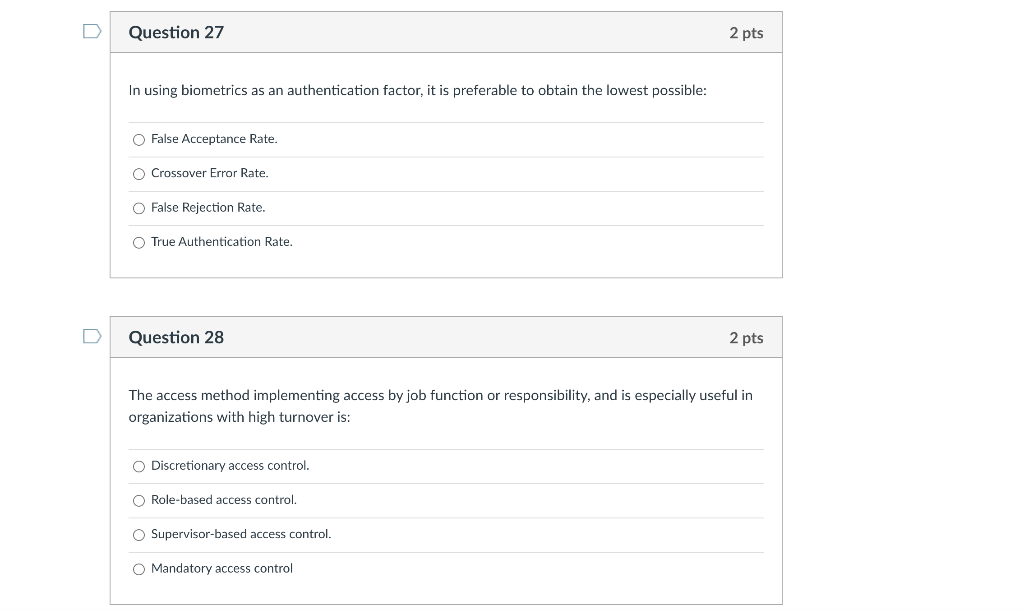The image size is (1024, 610).
Task: Click the 2 pts label on Question 27
Action: [746, 33]
